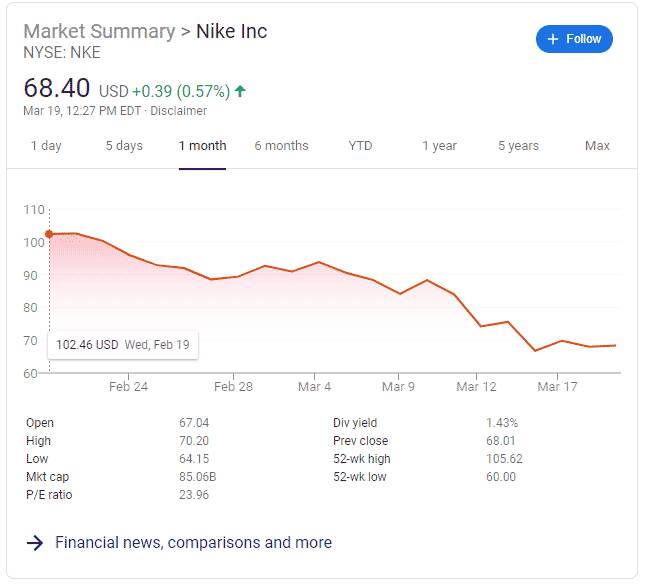Viewport: 647px width, 587px height.
Task: Click the 102.46 USD chart tooltip
Action: click(123, 345)
